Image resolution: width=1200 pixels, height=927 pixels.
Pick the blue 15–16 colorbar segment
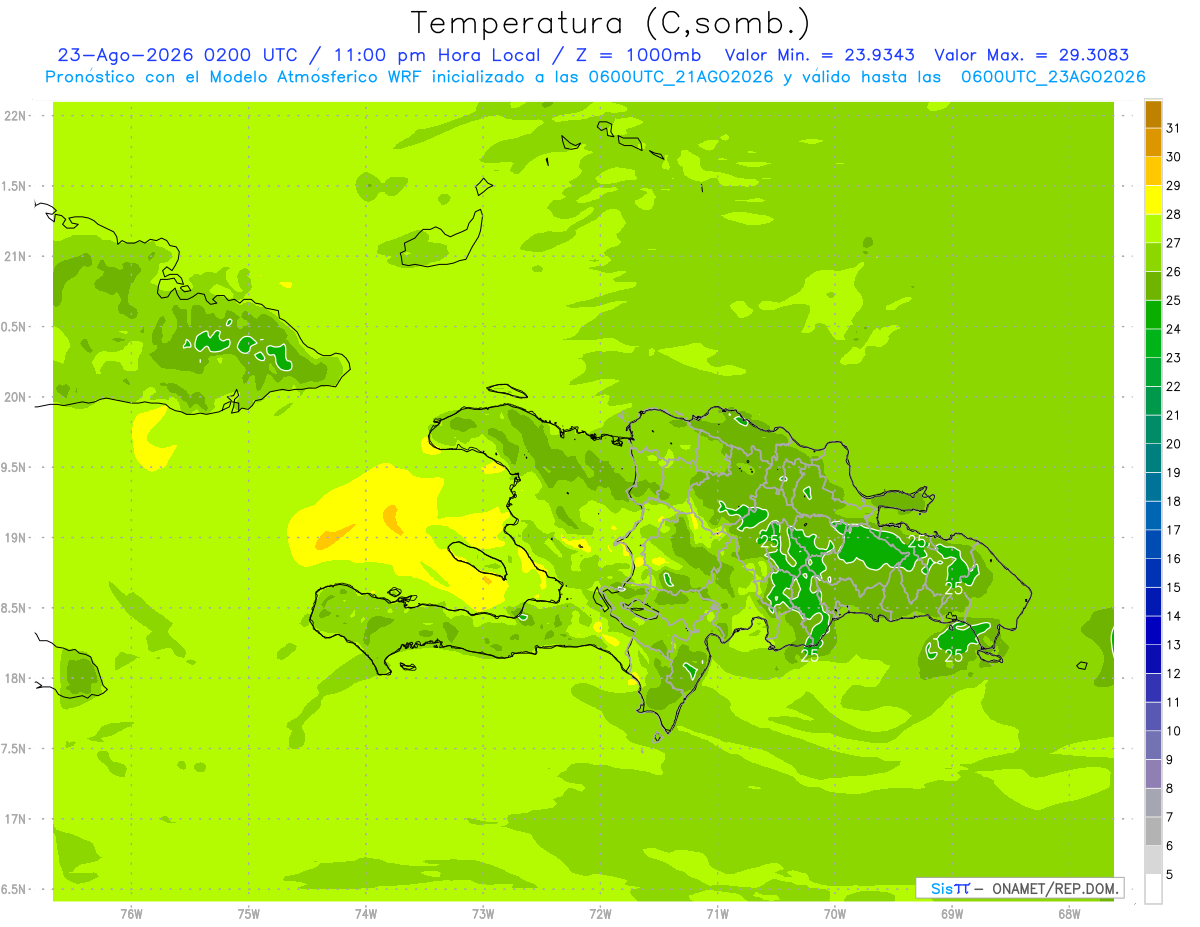point(1153,573)
